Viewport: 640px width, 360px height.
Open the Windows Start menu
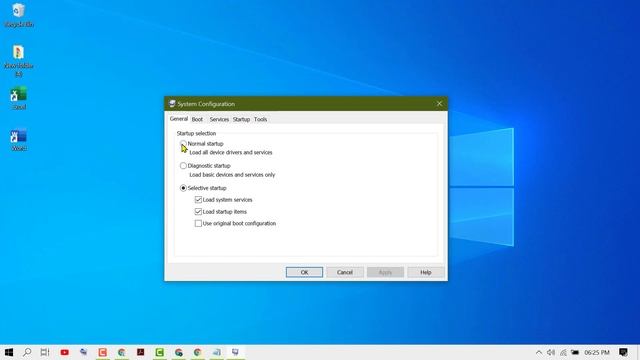coord(9,352)
